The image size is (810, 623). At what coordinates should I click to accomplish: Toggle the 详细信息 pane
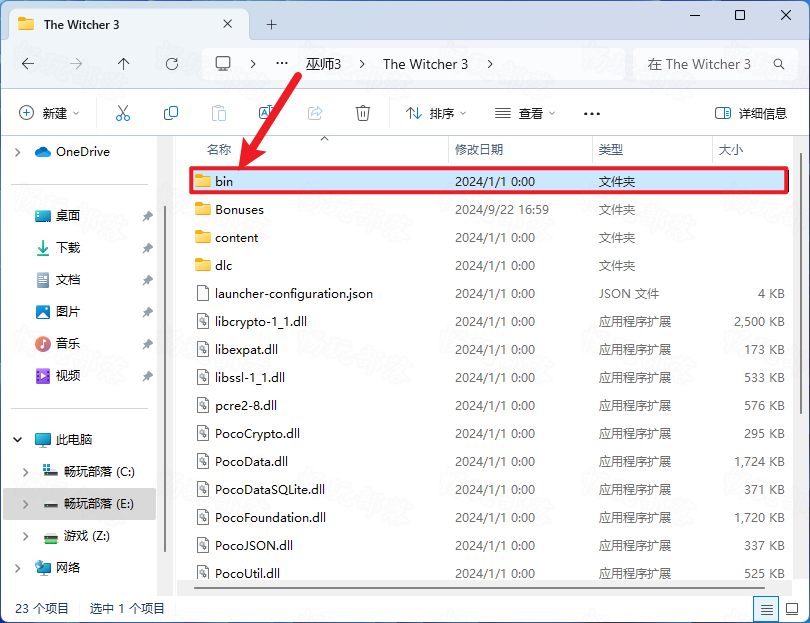click(751, 113)
